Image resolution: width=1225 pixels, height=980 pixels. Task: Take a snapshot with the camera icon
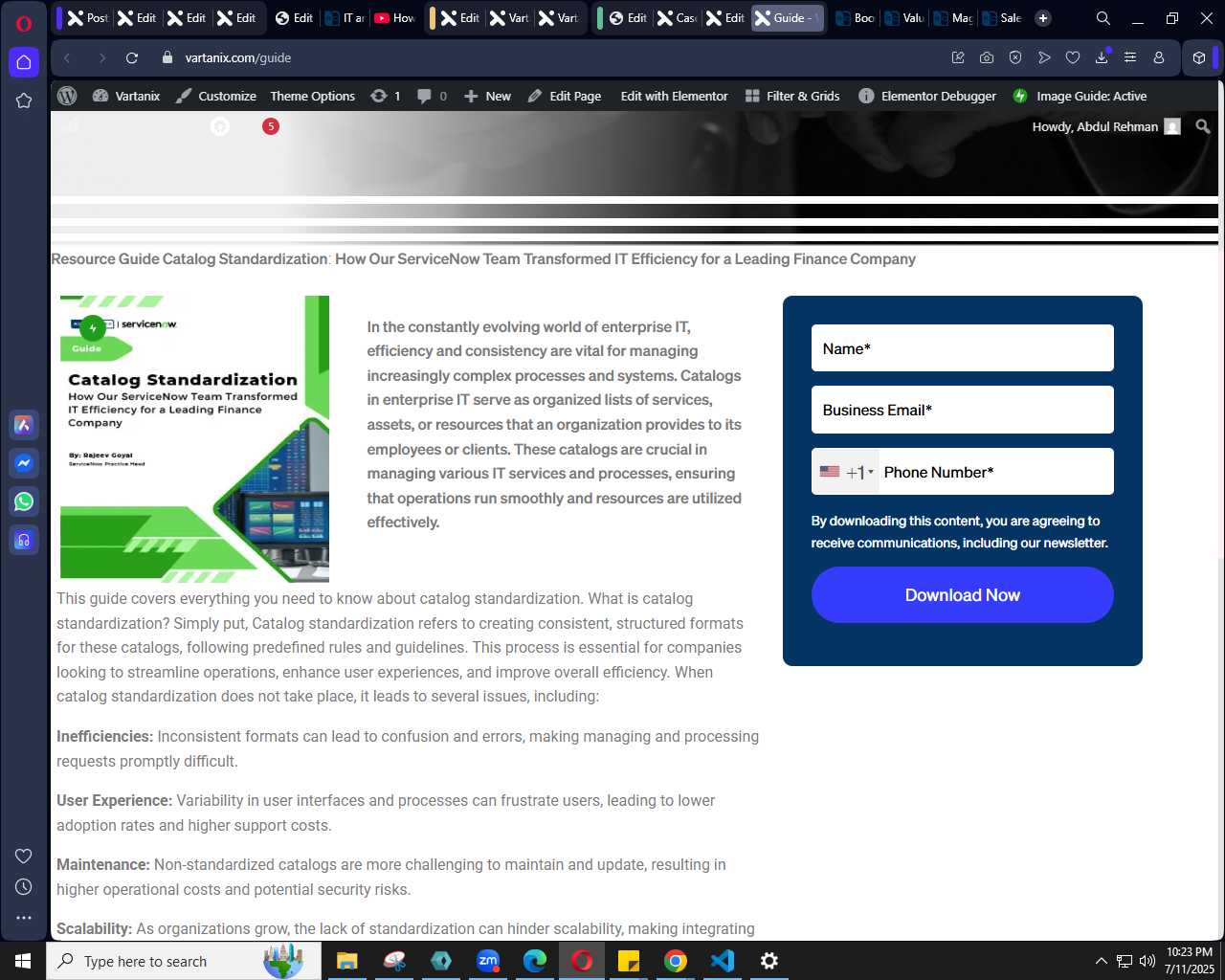tap(987, 57)
